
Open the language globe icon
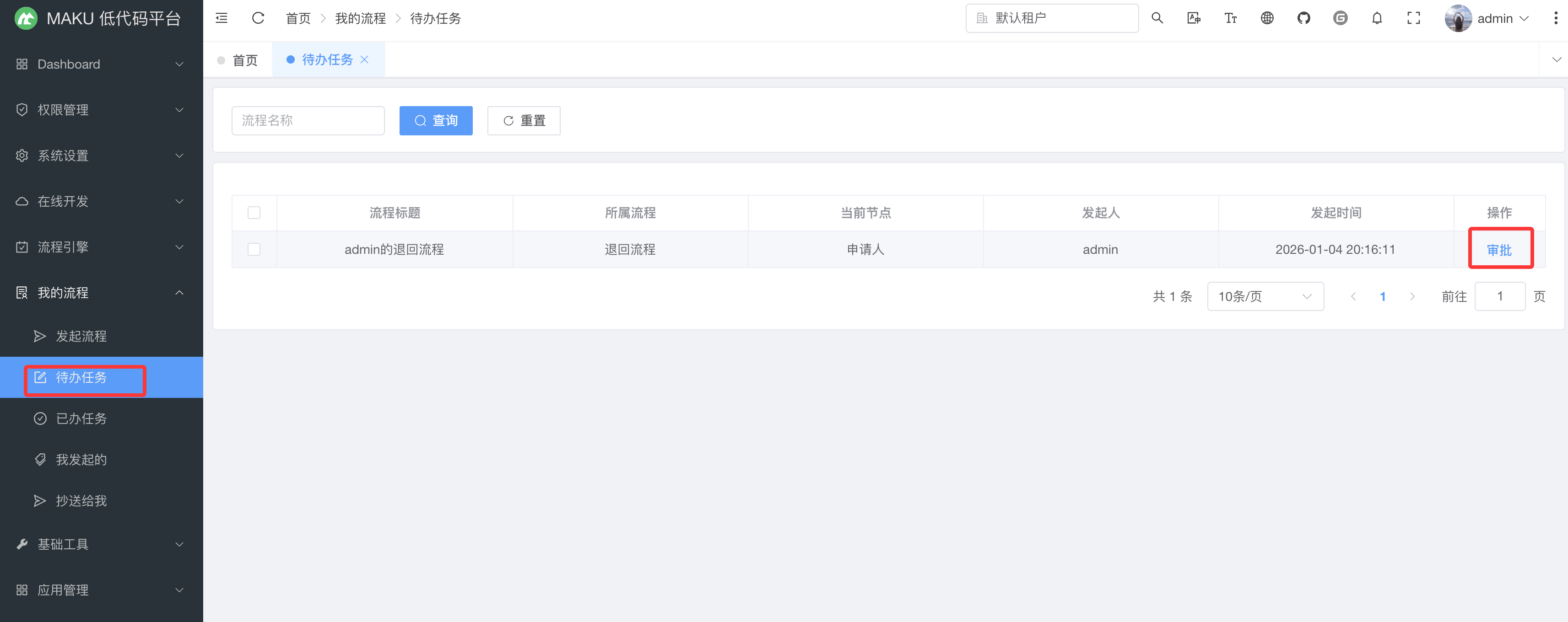tap(1267, 18)
